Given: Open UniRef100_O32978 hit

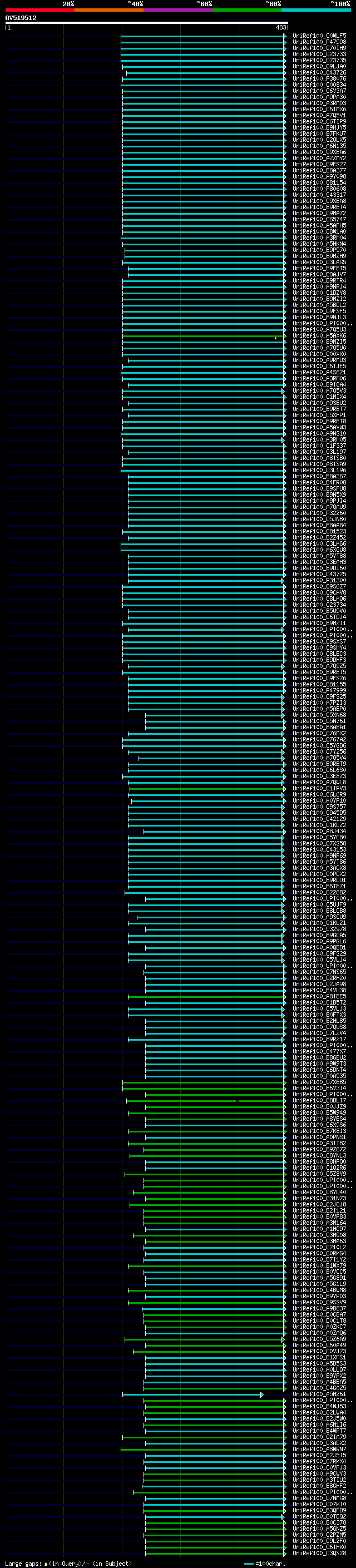Looking at the screenshot, I should point(319,929).
